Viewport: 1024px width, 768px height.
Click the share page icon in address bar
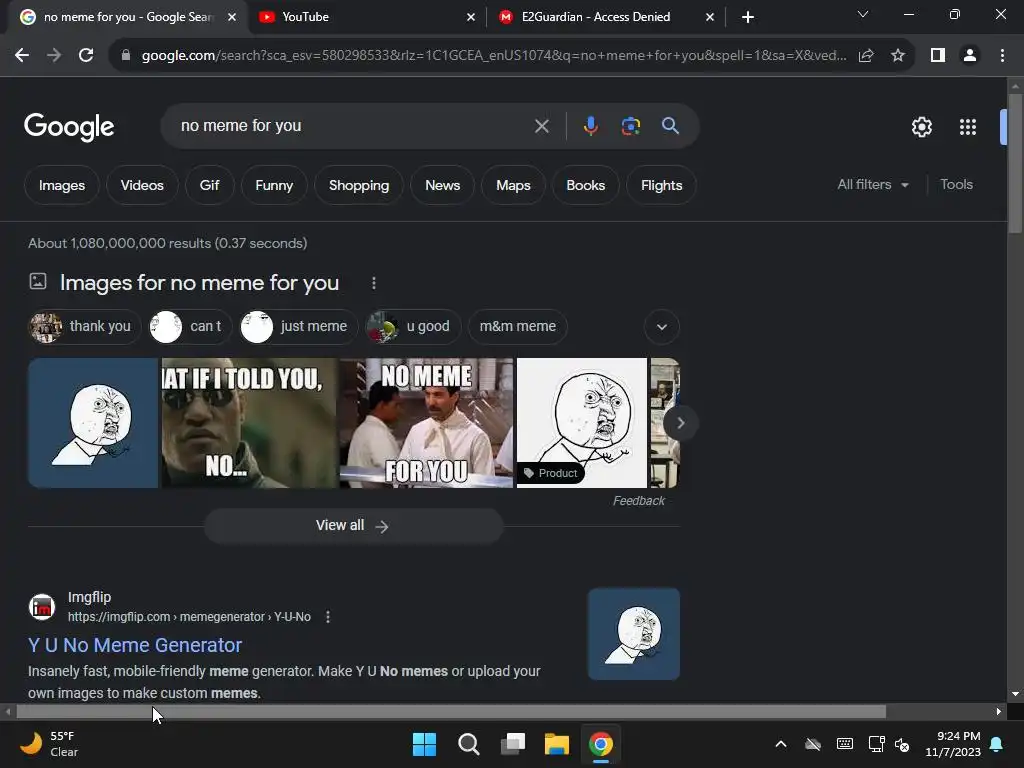pos(866,56)
